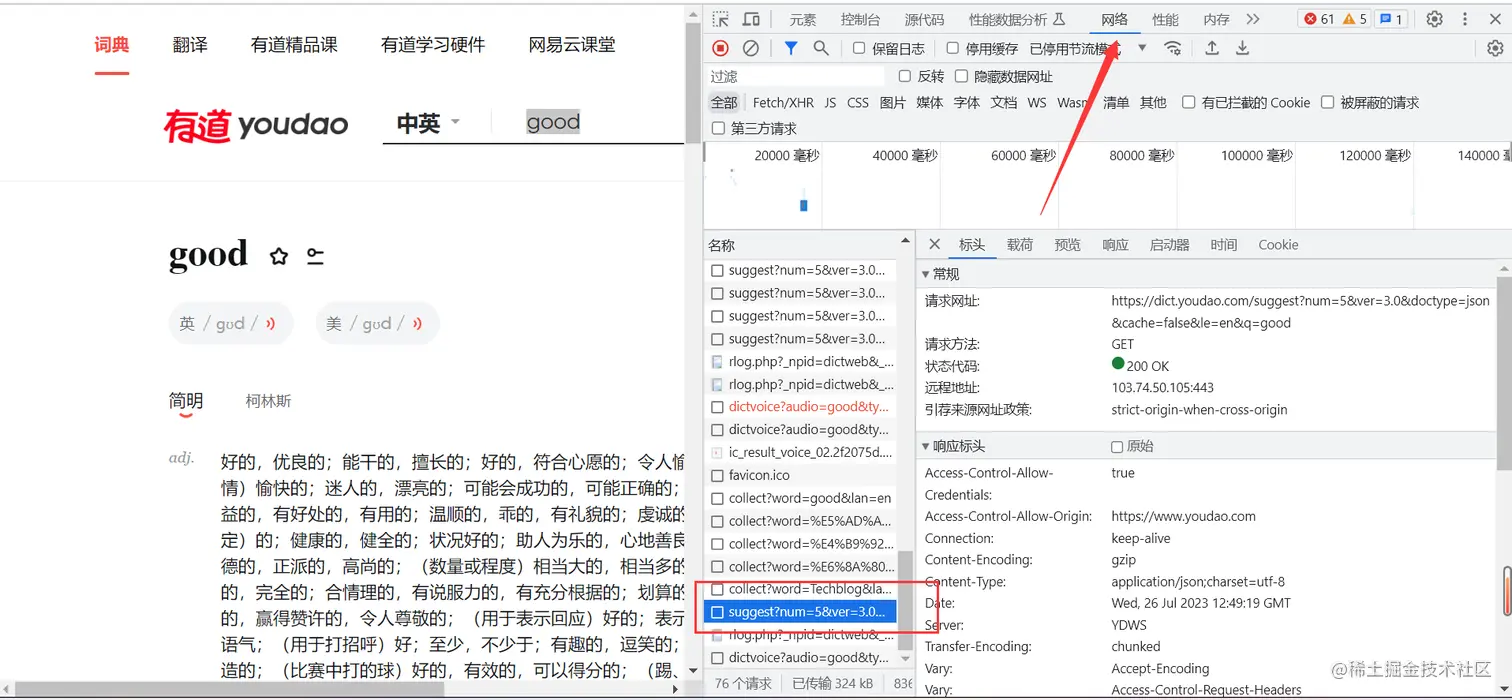This screenshot has width=1512, height=700.
Task: Switch to the 元素 tab
Action: (802, 19)
